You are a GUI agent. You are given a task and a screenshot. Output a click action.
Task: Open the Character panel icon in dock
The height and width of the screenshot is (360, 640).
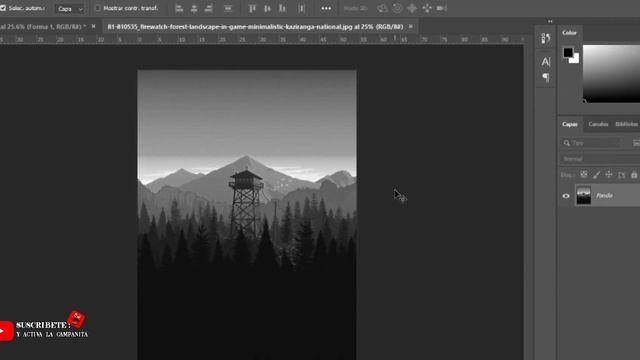[x=546, y=62]
